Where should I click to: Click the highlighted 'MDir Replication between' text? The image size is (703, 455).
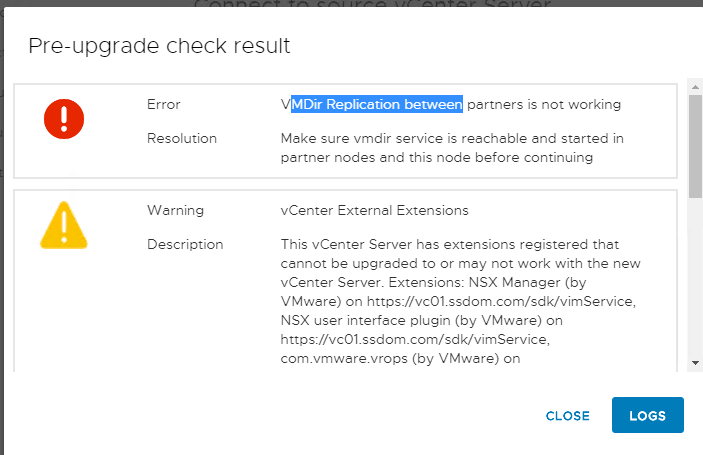[x=377, y=104]
